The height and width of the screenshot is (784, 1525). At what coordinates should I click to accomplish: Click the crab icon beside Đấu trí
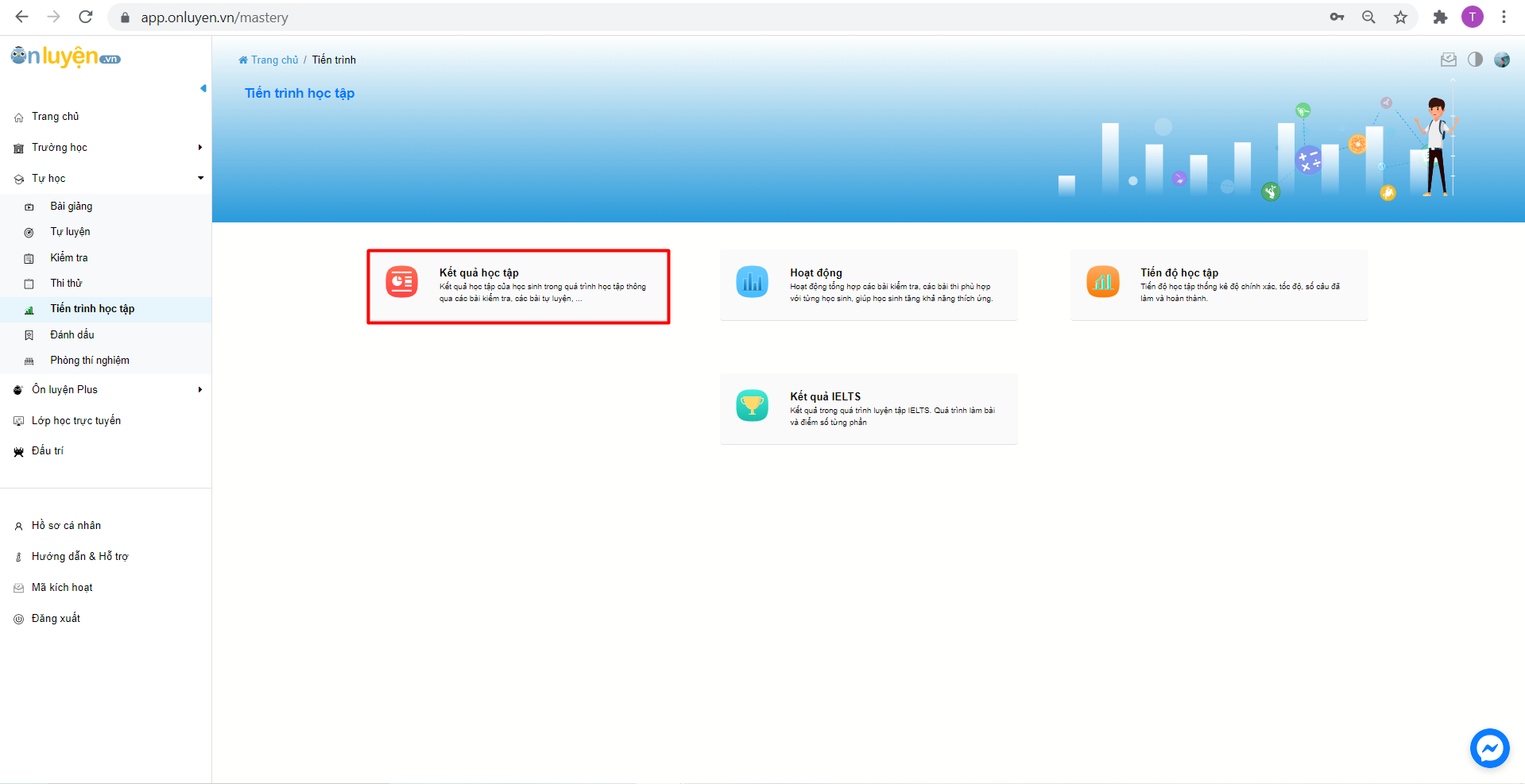[x=18, y=452]
